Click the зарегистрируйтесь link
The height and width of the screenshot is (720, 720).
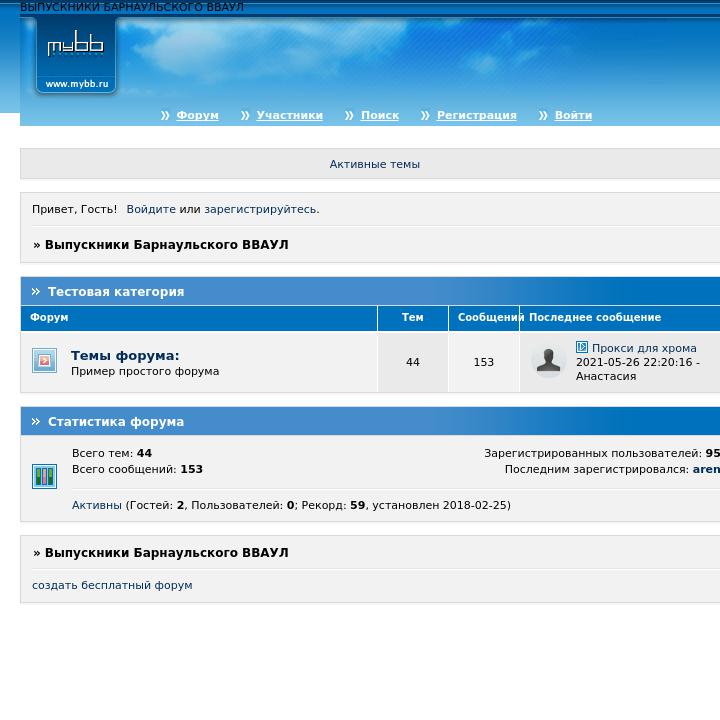(x=261, y=209)
